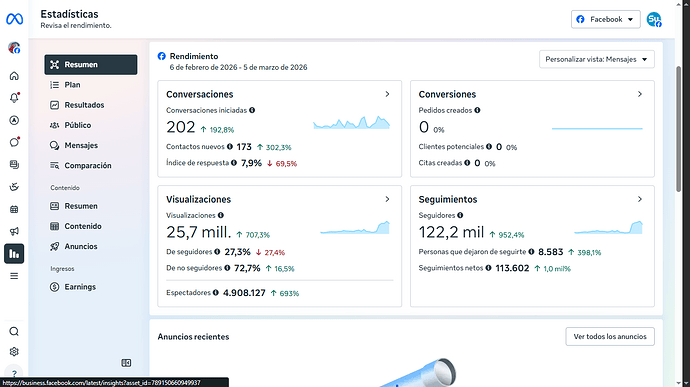Click the page vertical scrollbar
Viewport: 690px width, 387px height.
coord(679,129)
